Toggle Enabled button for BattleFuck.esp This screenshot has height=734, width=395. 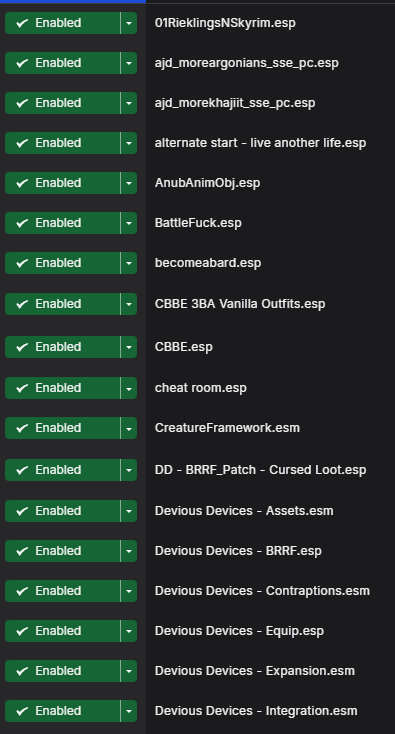[62, 223]
